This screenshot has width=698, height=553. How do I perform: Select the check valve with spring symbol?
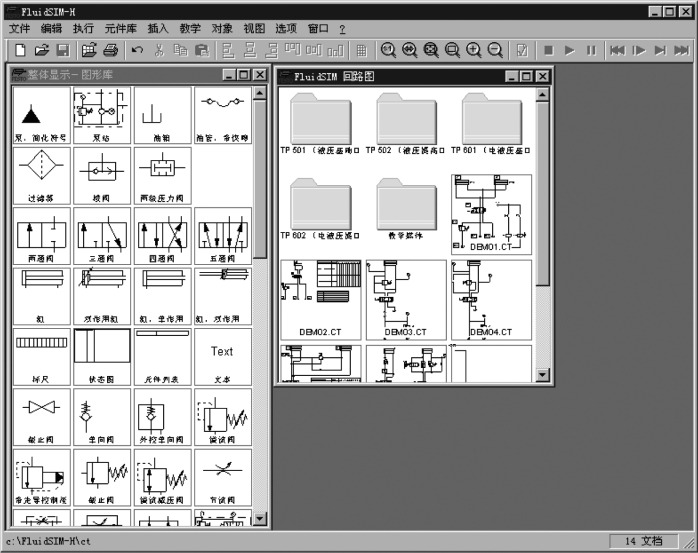click(x=102, y=417)
